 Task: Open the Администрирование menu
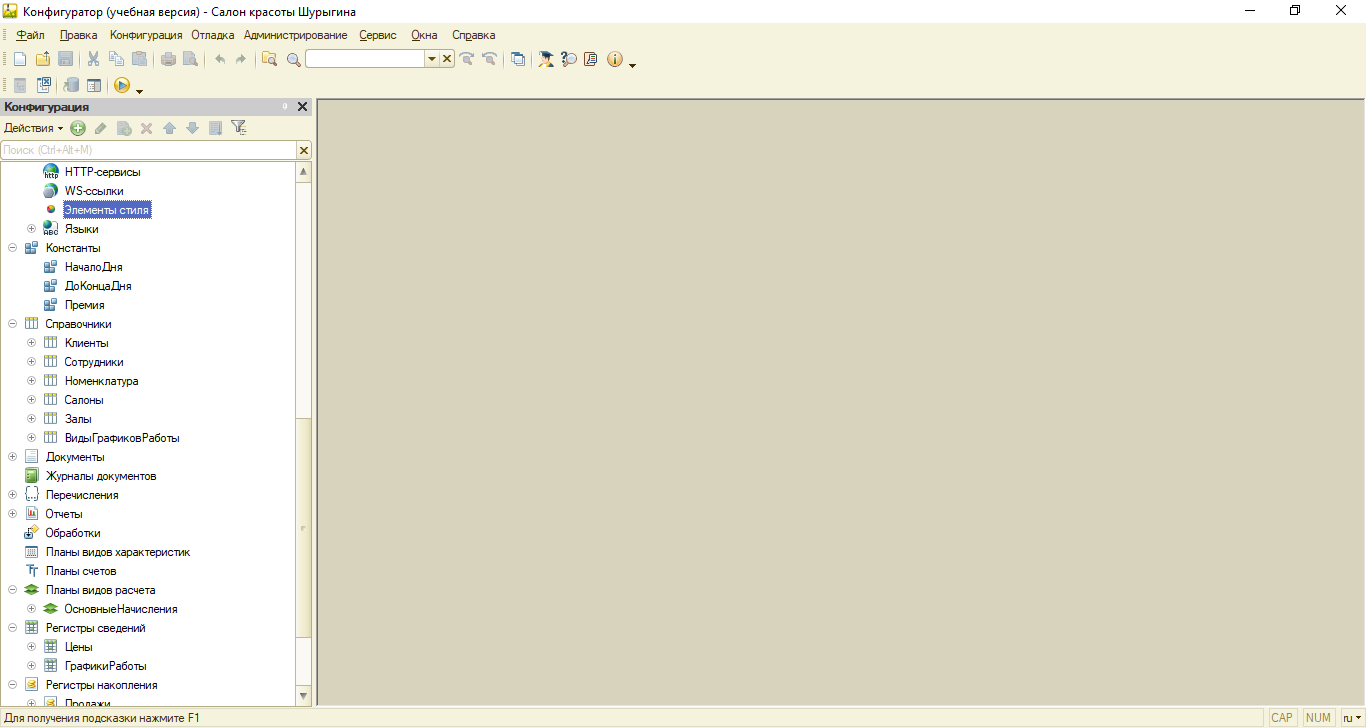(x=296, y=35)
